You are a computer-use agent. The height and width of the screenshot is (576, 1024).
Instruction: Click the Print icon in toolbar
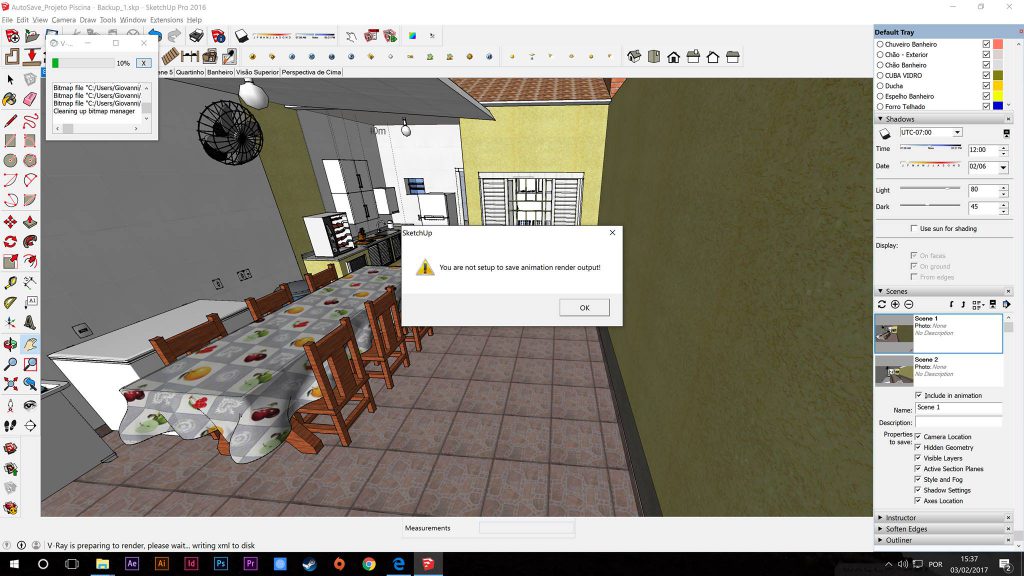[x=197, y=36]
